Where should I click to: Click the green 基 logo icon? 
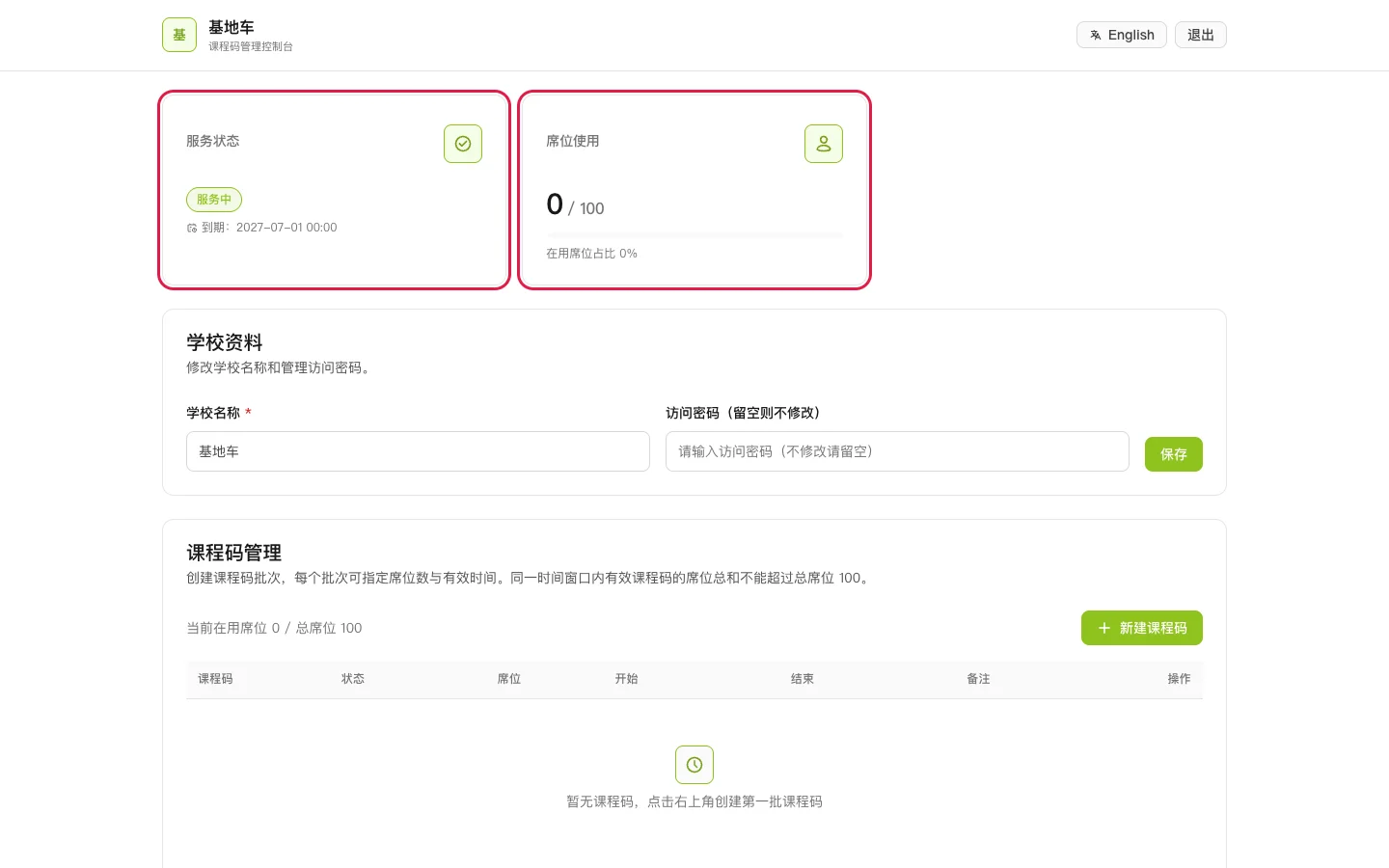pos(179,35)
